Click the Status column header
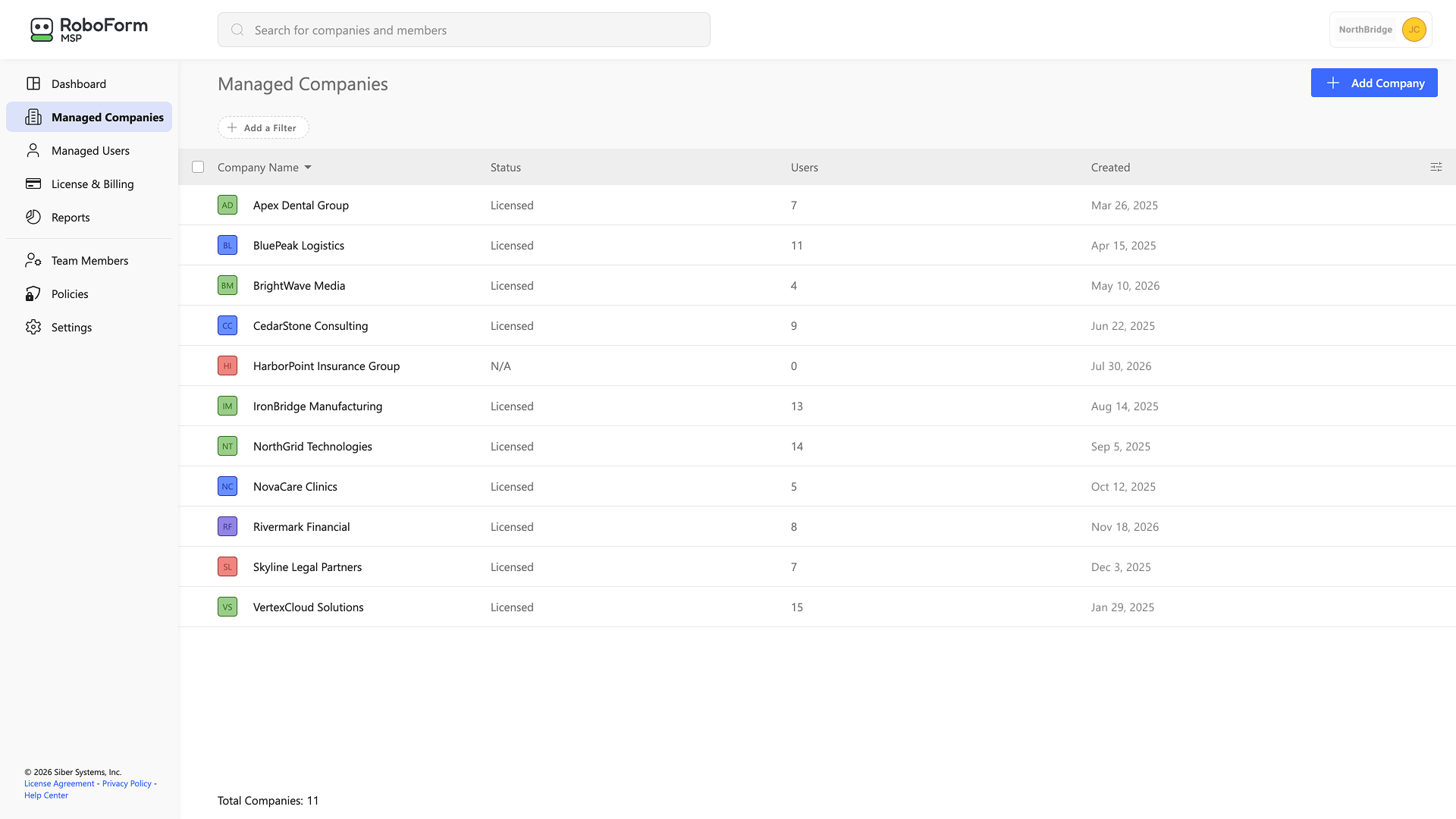Viewport: 1456px width, 819px height. [x=506, y=167]
